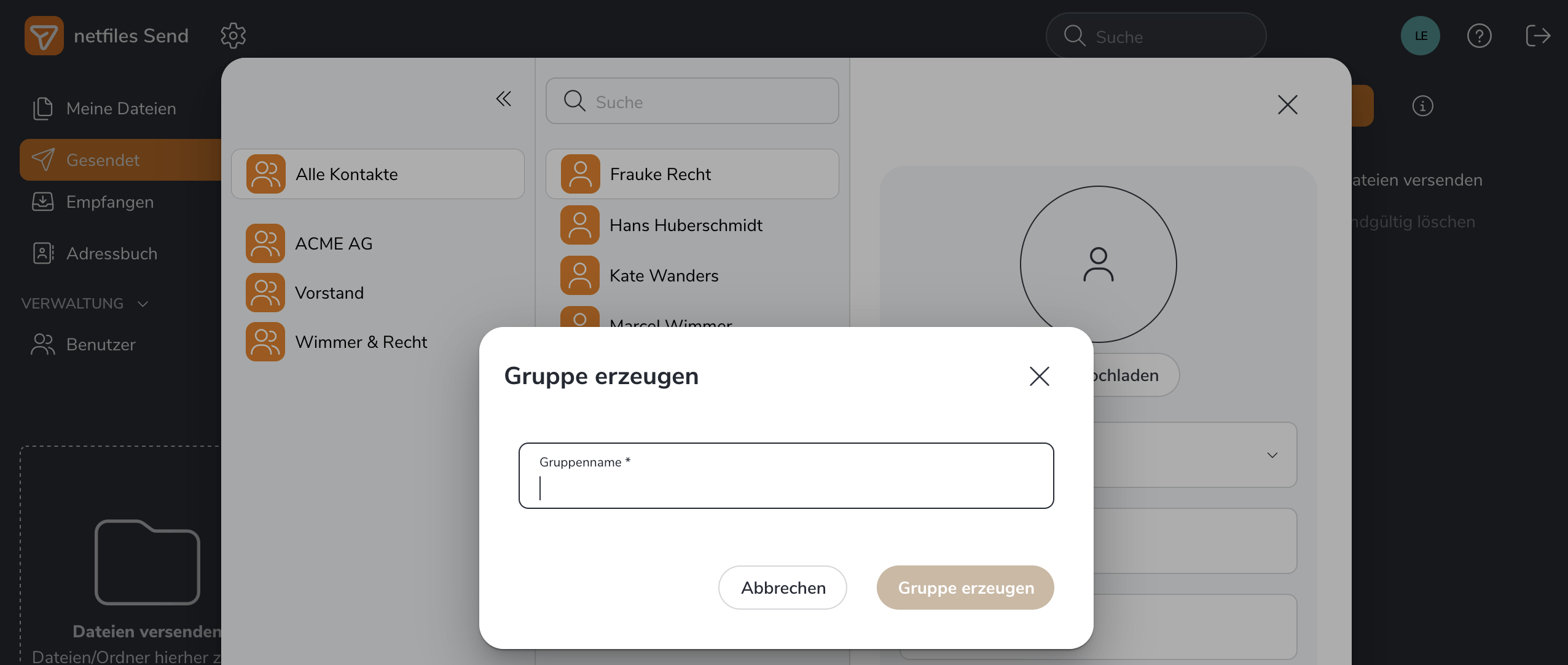Collapse the Verwaltung section
The height and width of the screenshot is (665, 1568).
pyautogui.click(x=143, y=304)
